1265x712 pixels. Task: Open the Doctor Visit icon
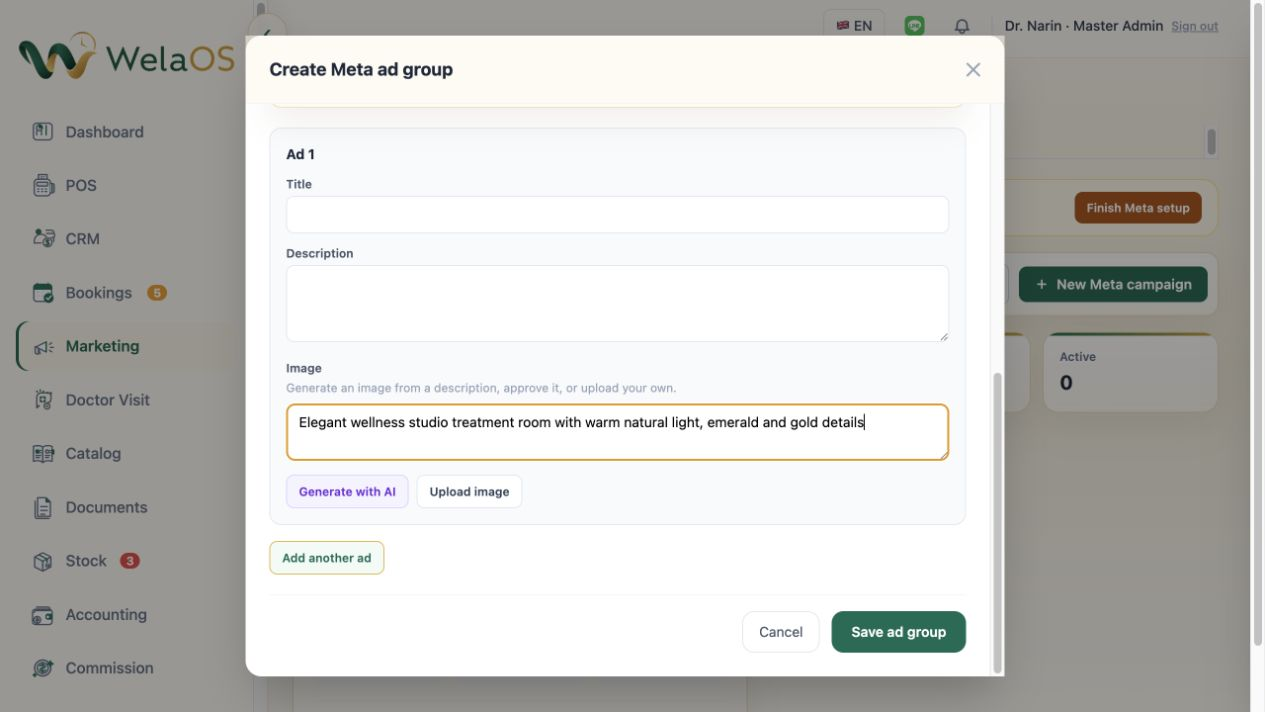[x=43, y=400]
